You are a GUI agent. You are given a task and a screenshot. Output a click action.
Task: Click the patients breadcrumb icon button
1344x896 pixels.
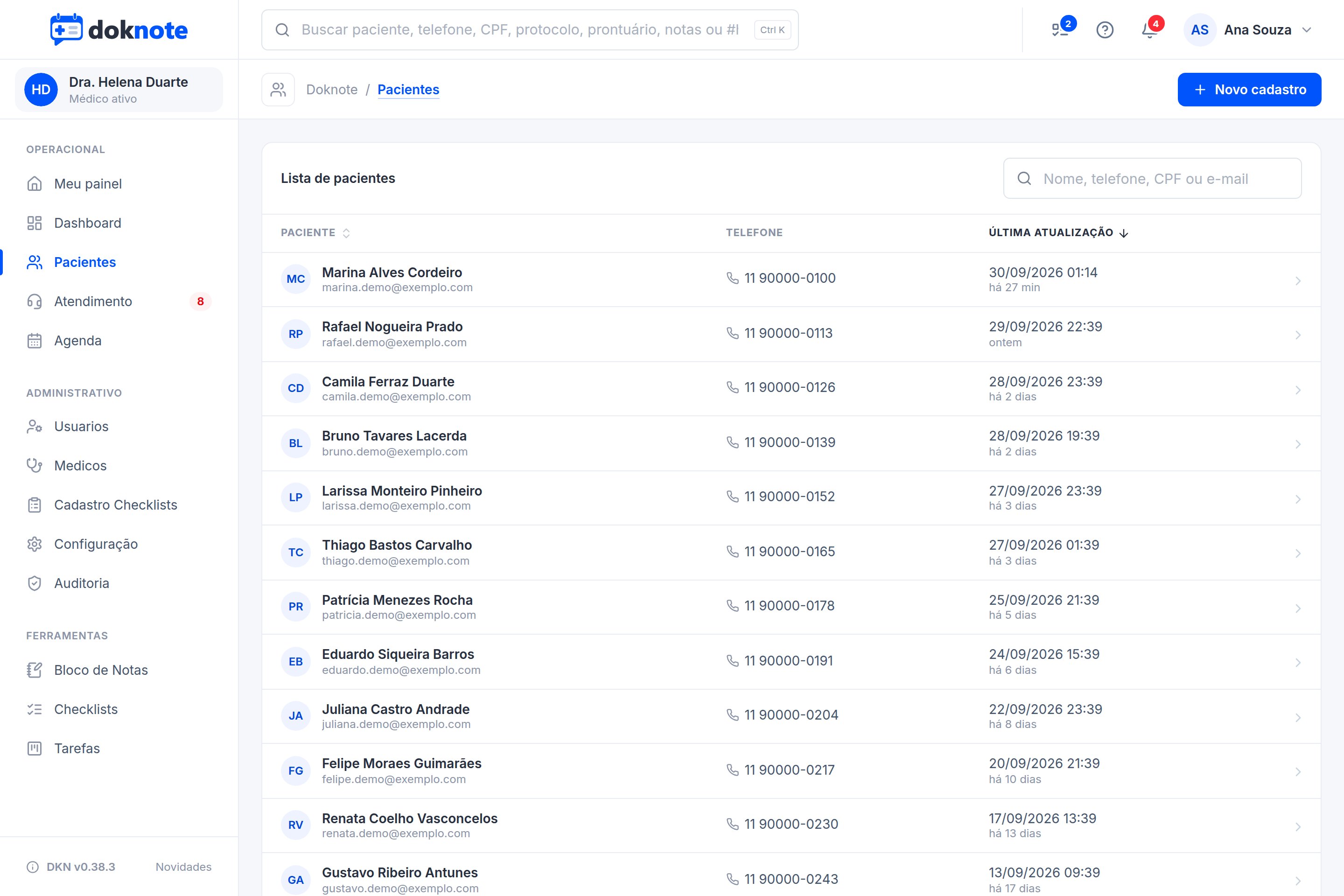pyautogui.click(x=278, y=90)
